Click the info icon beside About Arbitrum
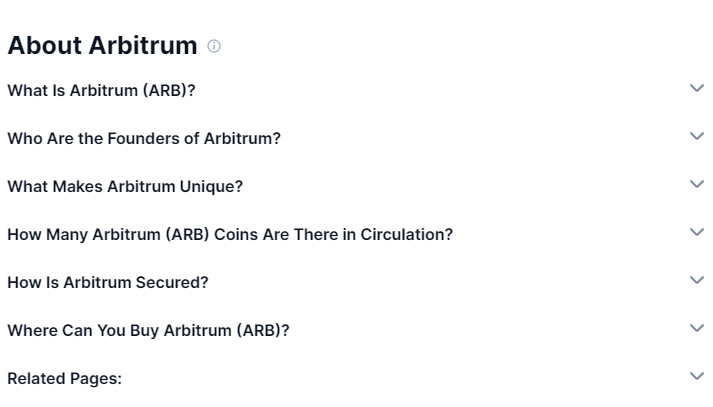The width and height of the screenshot is (713, 407). (214, 46)
